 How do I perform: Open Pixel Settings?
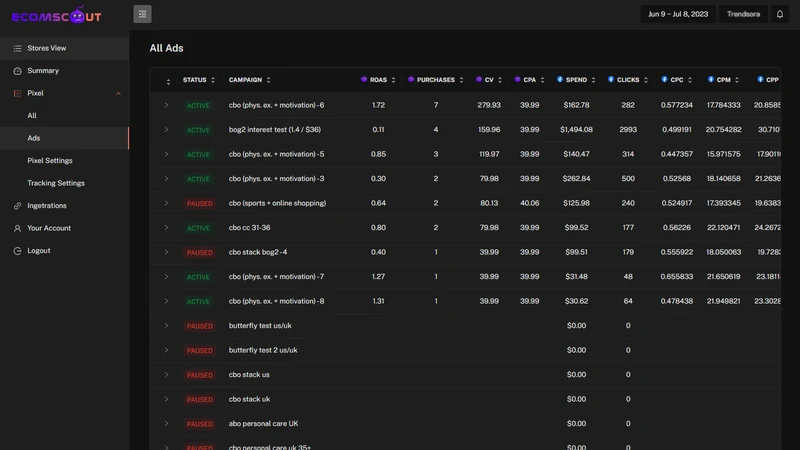(64, 161)
